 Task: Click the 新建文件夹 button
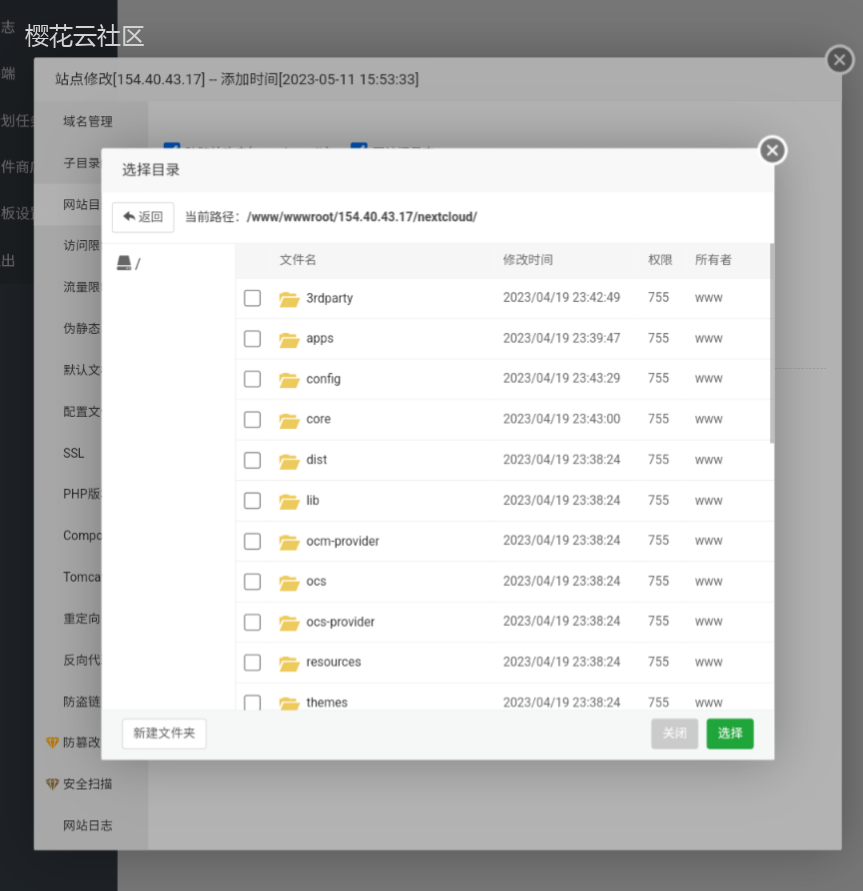164,734
